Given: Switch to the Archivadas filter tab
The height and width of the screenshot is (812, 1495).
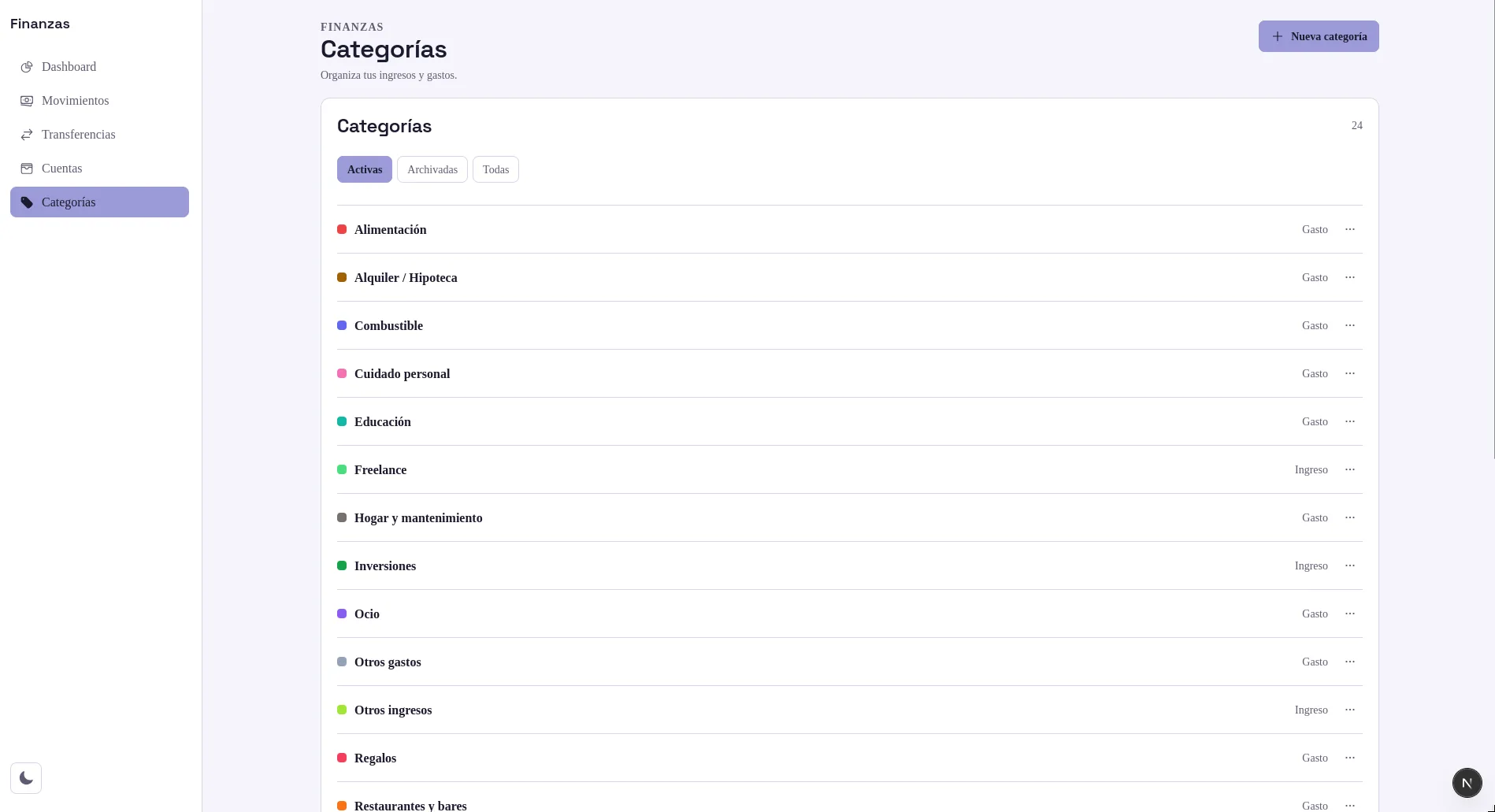Looking at the screenshot, I should [x=432, y=169].
